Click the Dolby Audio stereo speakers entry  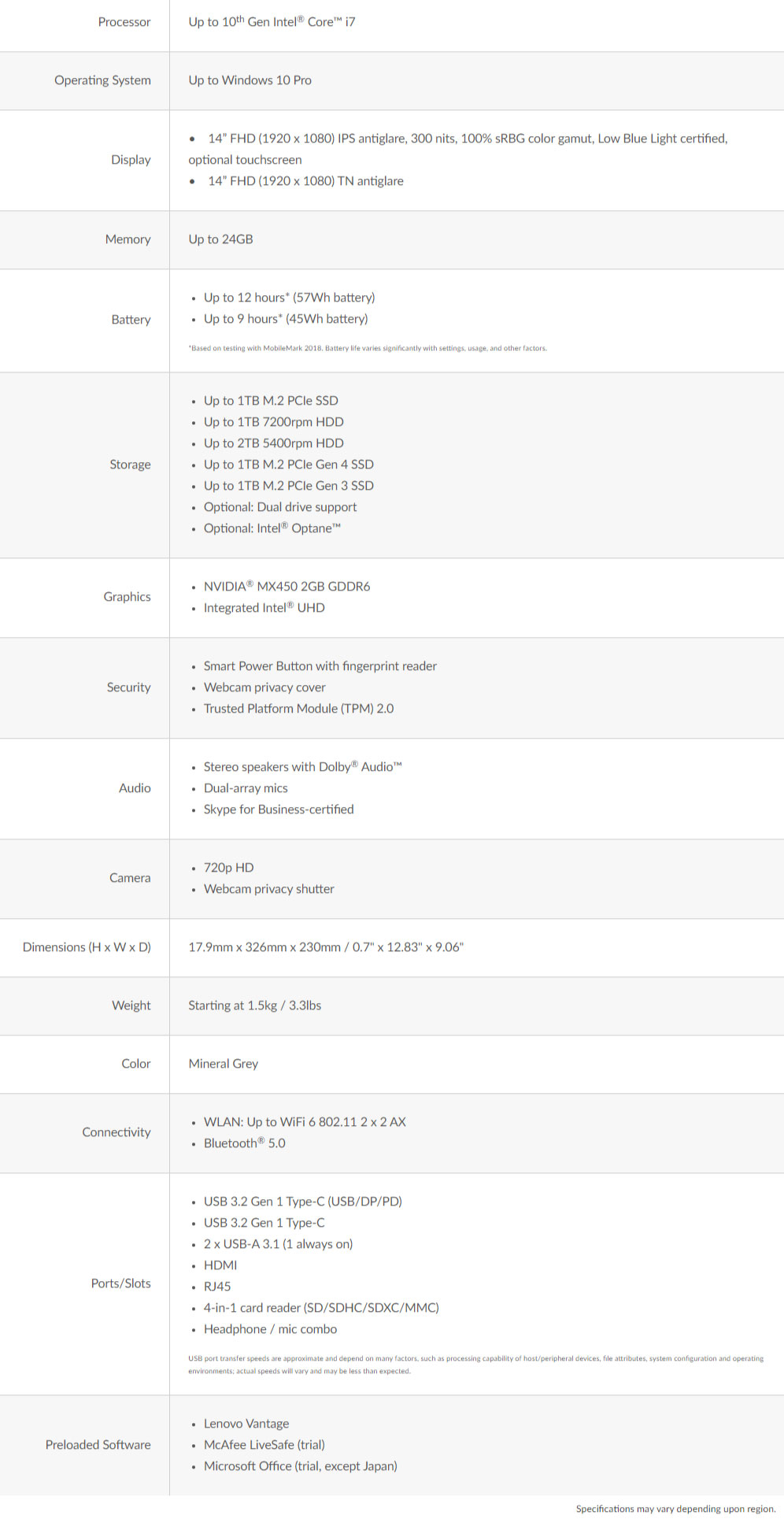pyautogui.click(x=302, y=767)
